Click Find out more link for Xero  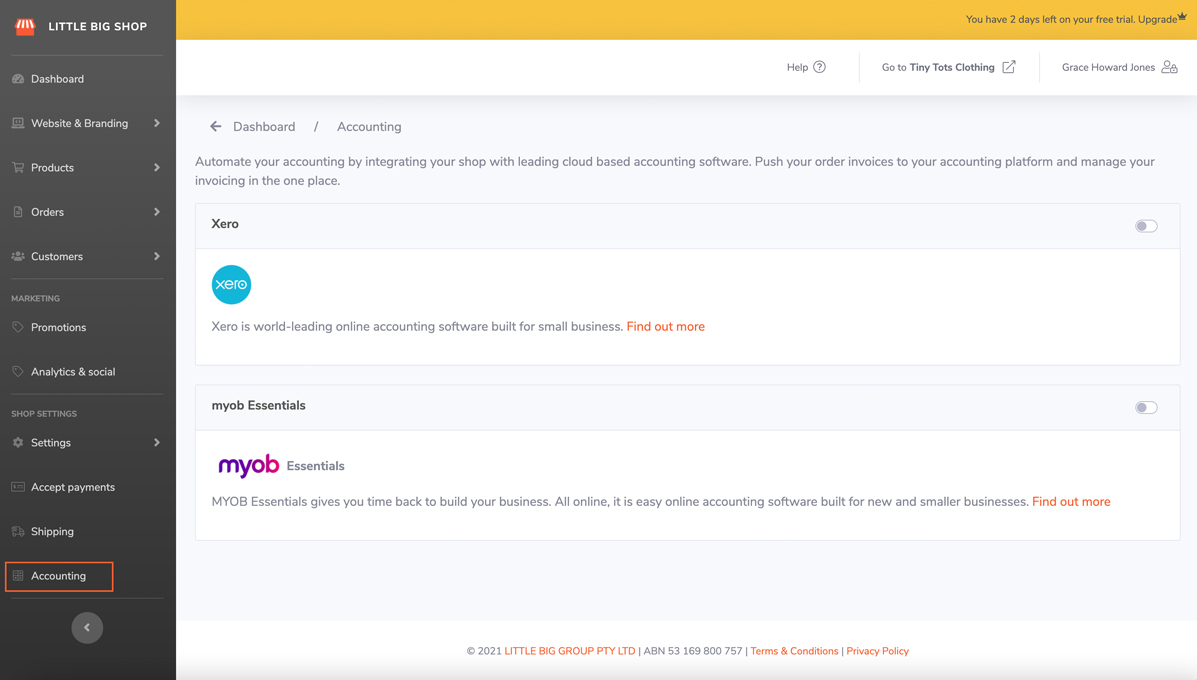click(x=665, y=327)
